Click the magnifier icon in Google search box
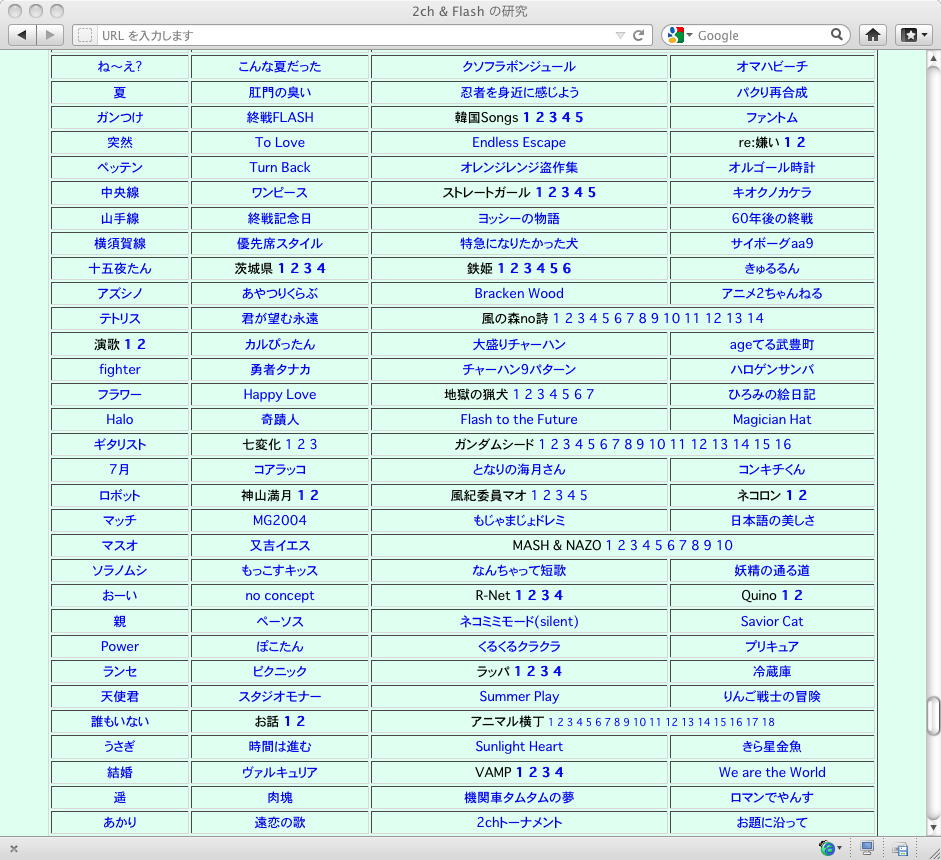Image resolution: width=941 pixels, height=860 pixels. coord(837,34)
